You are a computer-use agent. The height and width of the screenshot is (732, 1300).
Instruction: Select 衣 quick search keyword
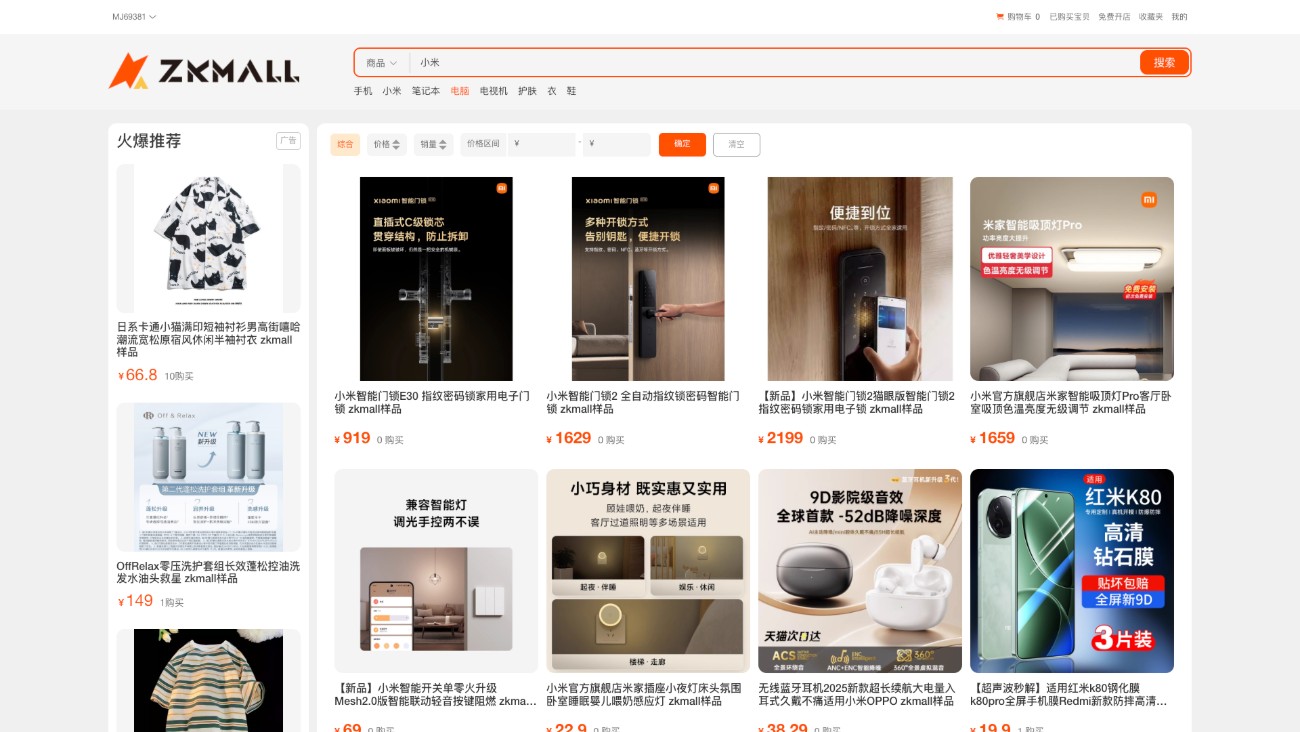[x=551, y=91]
